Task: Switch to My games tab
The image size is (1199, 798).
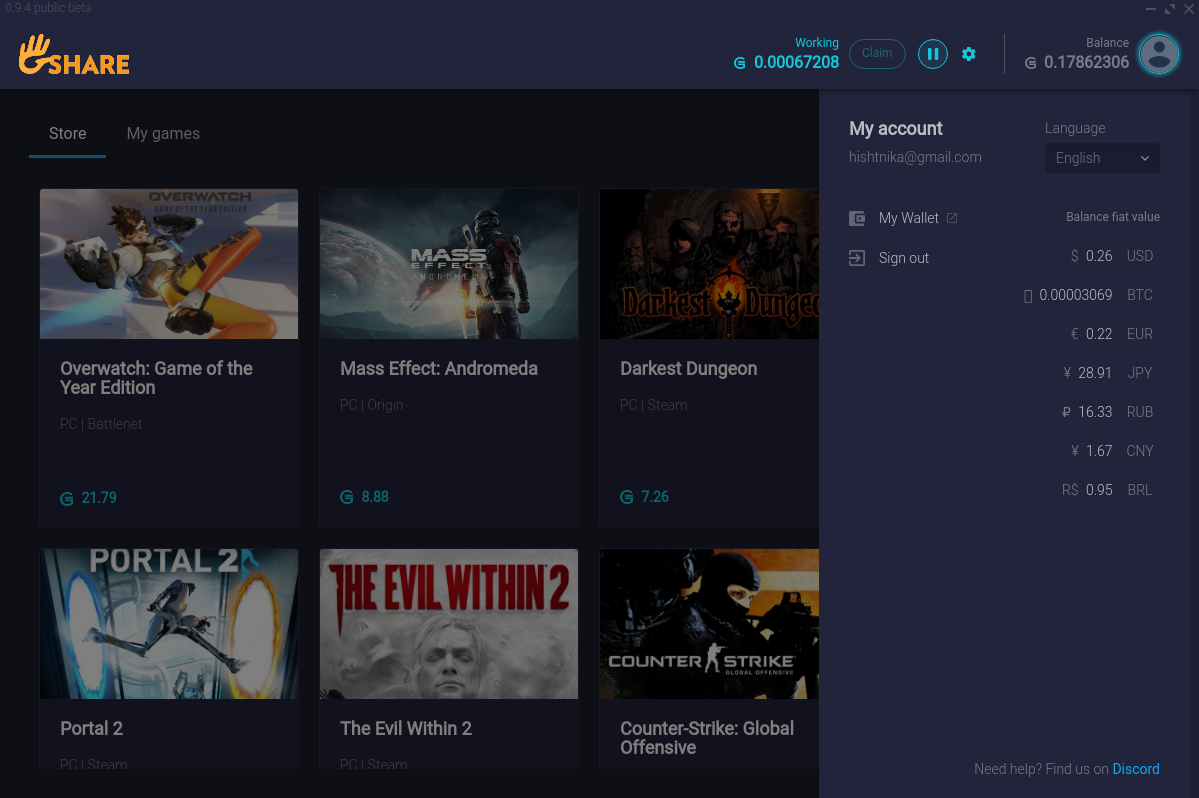Action: pyautogui.click(x=163, y=134)
